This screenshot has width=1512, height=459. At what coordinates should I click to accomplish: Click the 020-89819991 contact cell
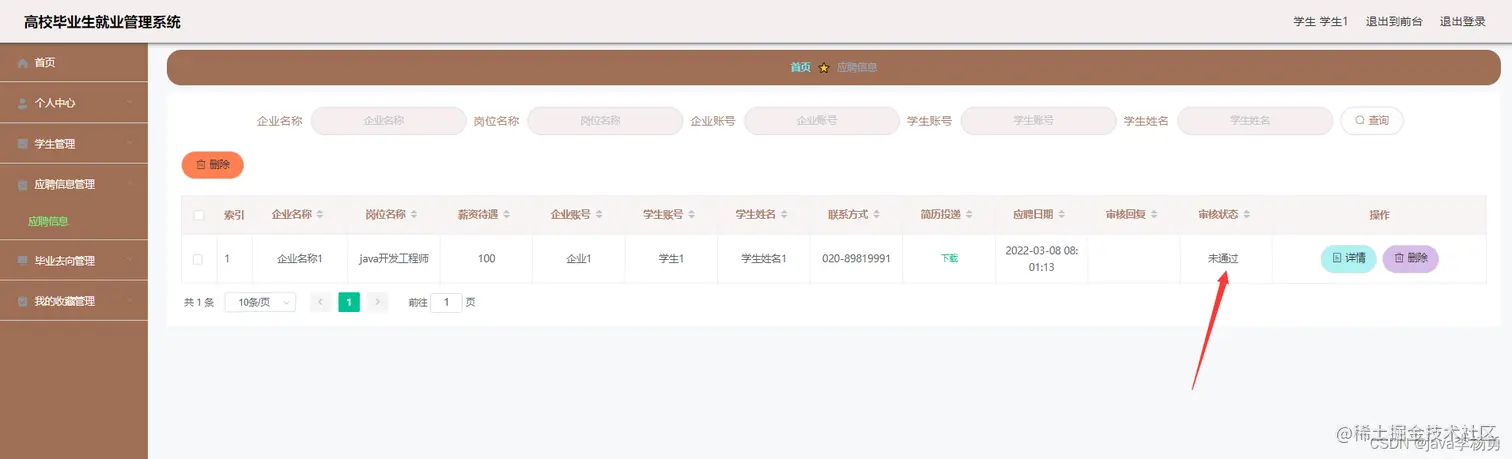pos(856,259)
